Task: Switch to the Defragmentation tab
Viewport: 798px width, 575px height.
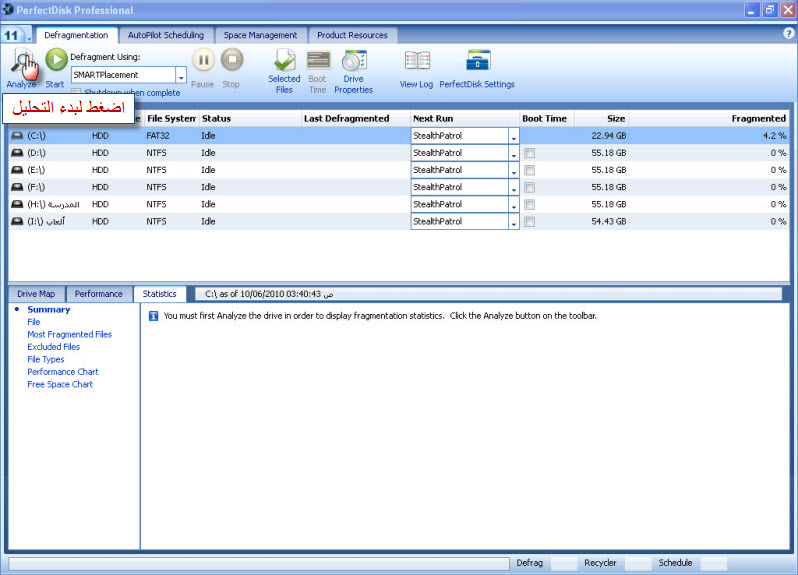Action: 76,35
